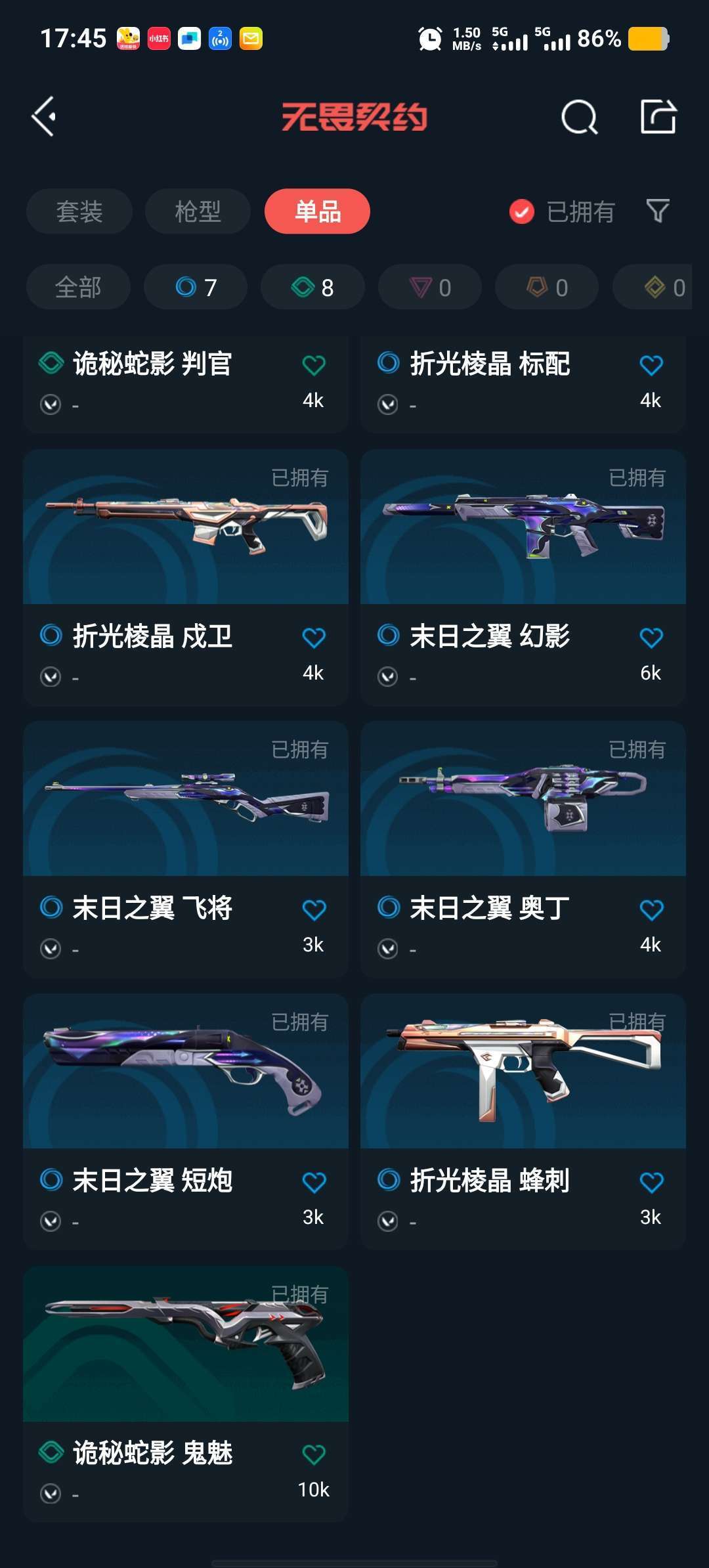This screenshot has width=709, height=1568.
Task: Tap heart icon on 末日之翼 飞将
Action: (314, 910)
